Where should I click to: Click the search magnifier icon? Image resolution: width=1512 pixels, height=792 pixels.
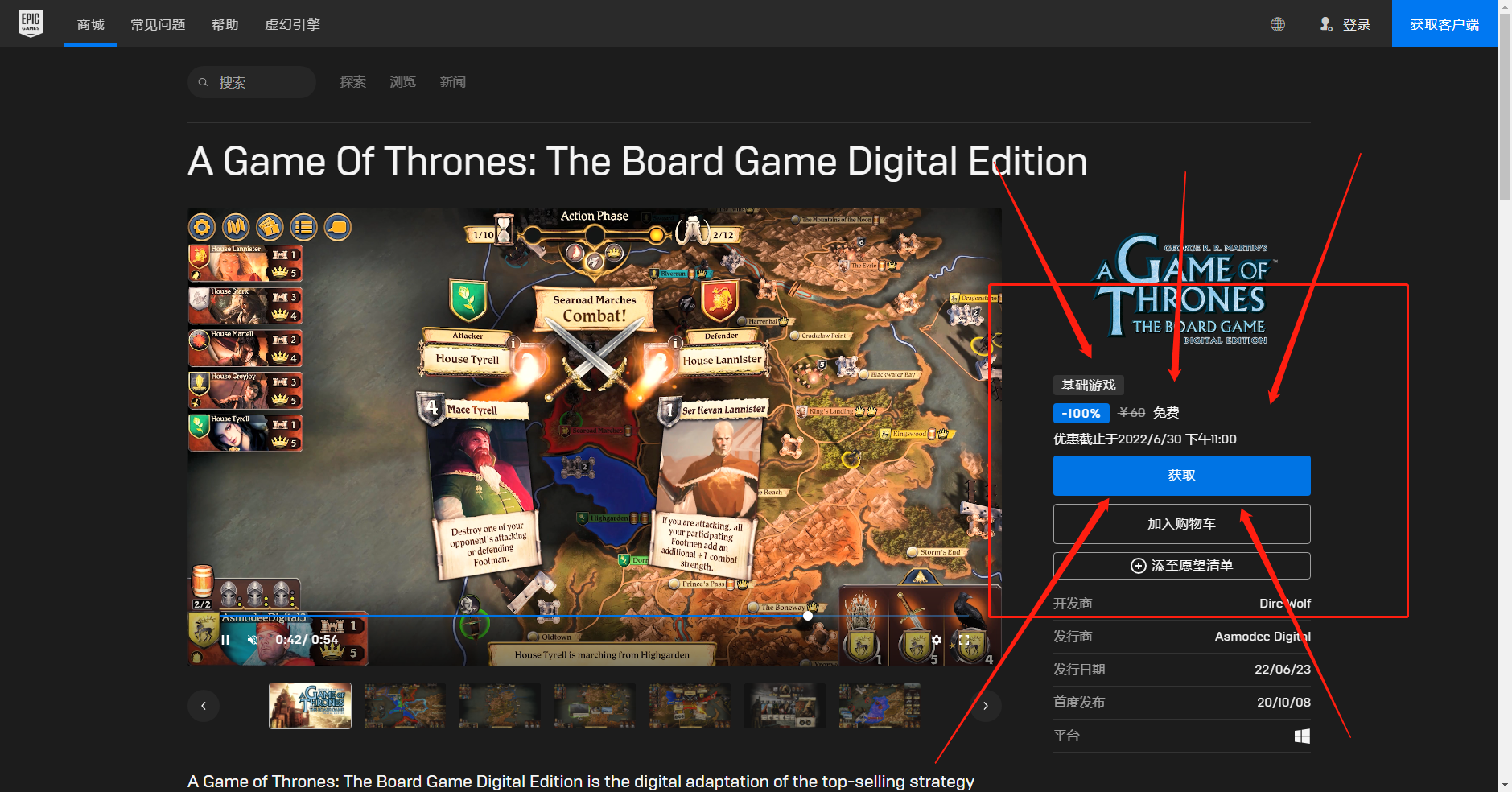click(204, 81)
